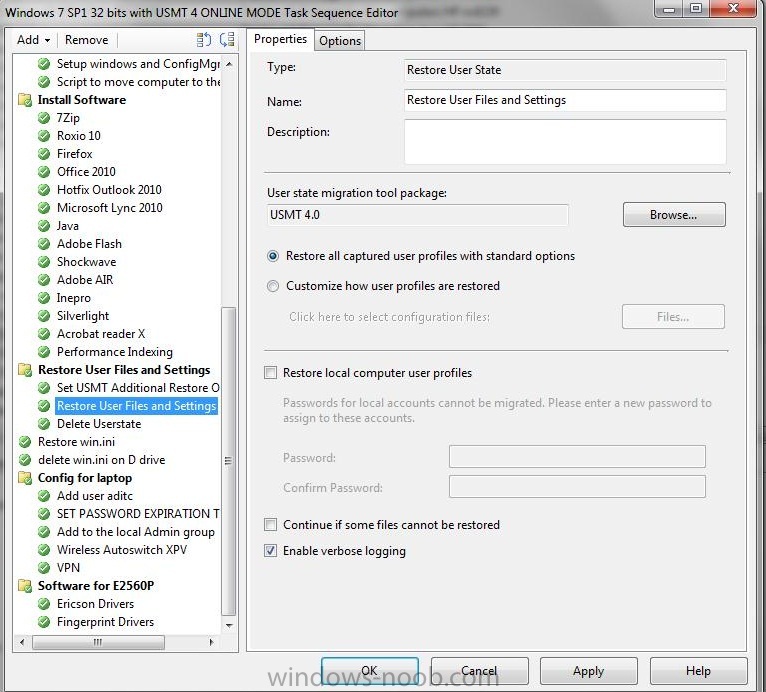Select Fingerprint Drivers step

click(105, 622)
